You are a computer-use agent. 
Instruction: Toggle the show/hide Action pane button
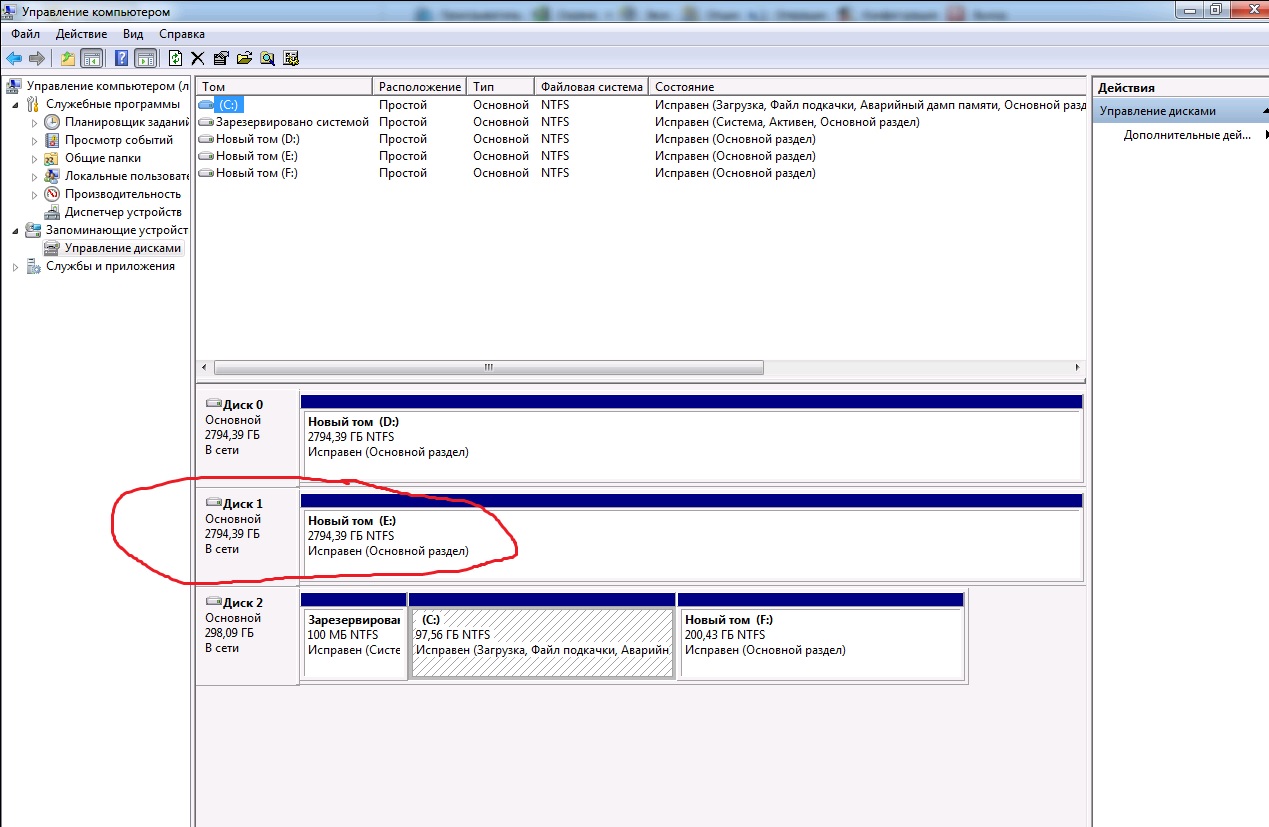pyautogui.click(x=145, y=58)
